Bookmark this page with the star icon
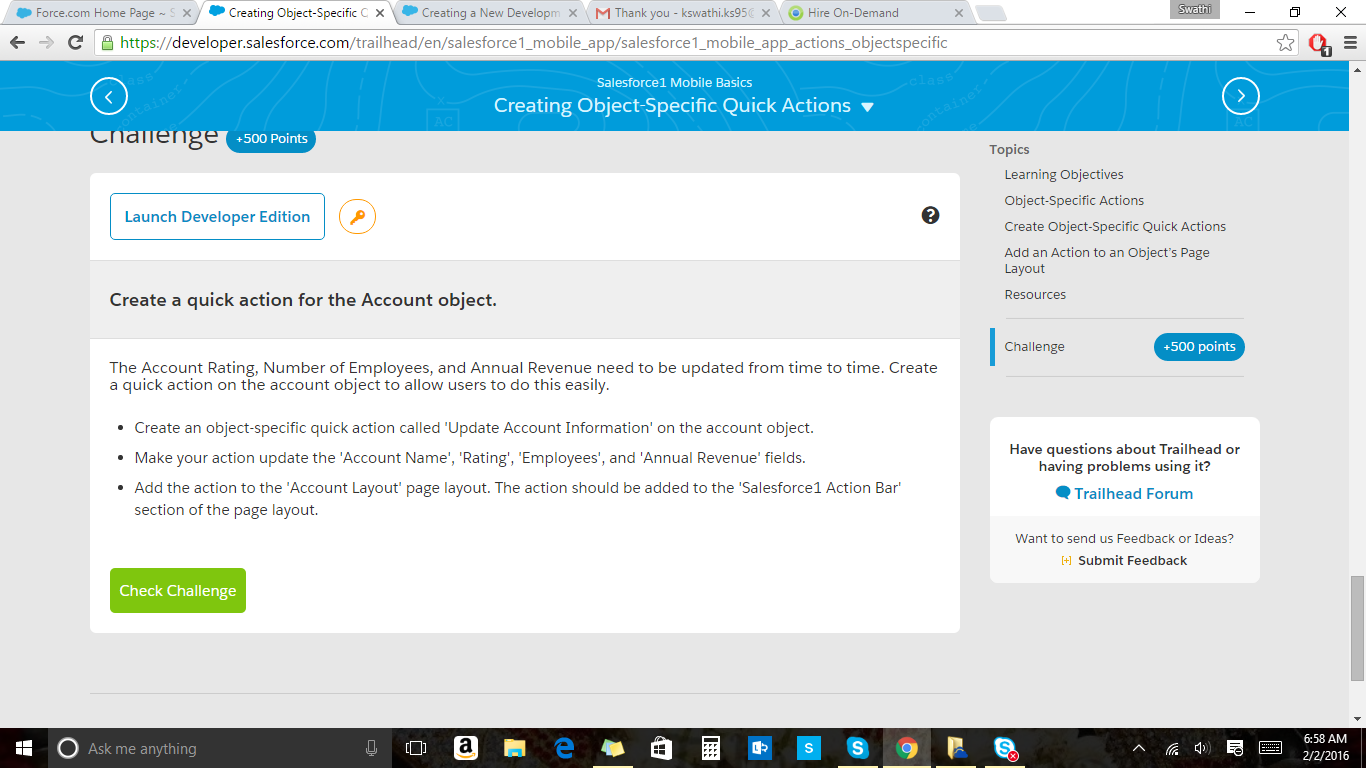 coord(1285,43)
